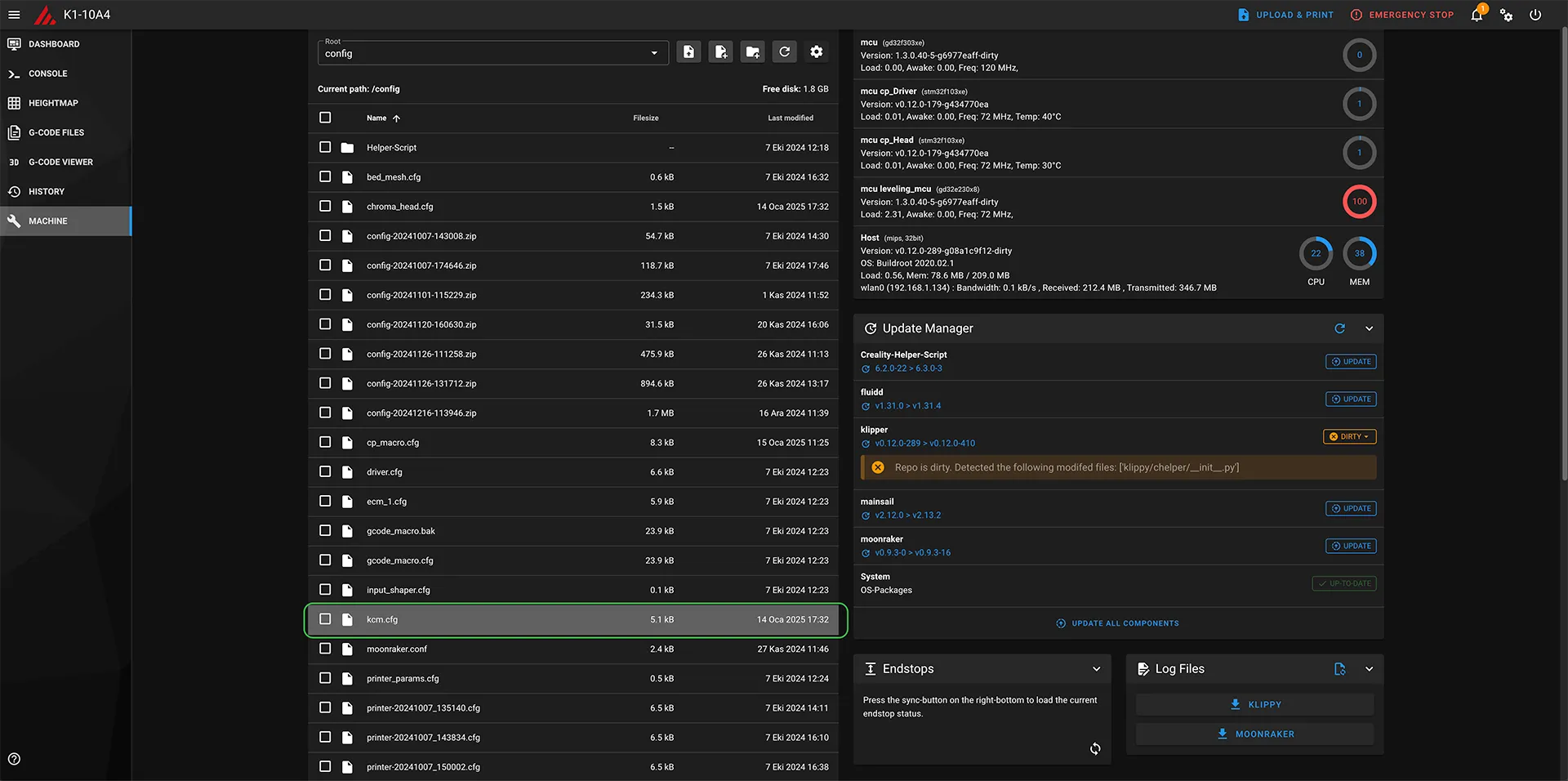1568x781 pixels.
Task: Check the driver.cfg checkbox
Action: pyautogui.click(x=325, y=471)
